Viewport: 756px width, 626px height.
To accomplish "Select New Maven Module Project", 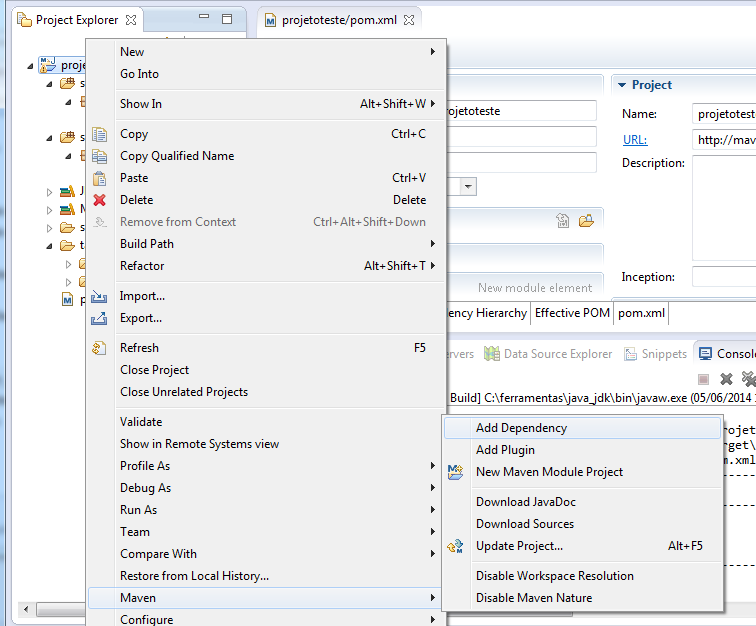I will pos(582,472).
